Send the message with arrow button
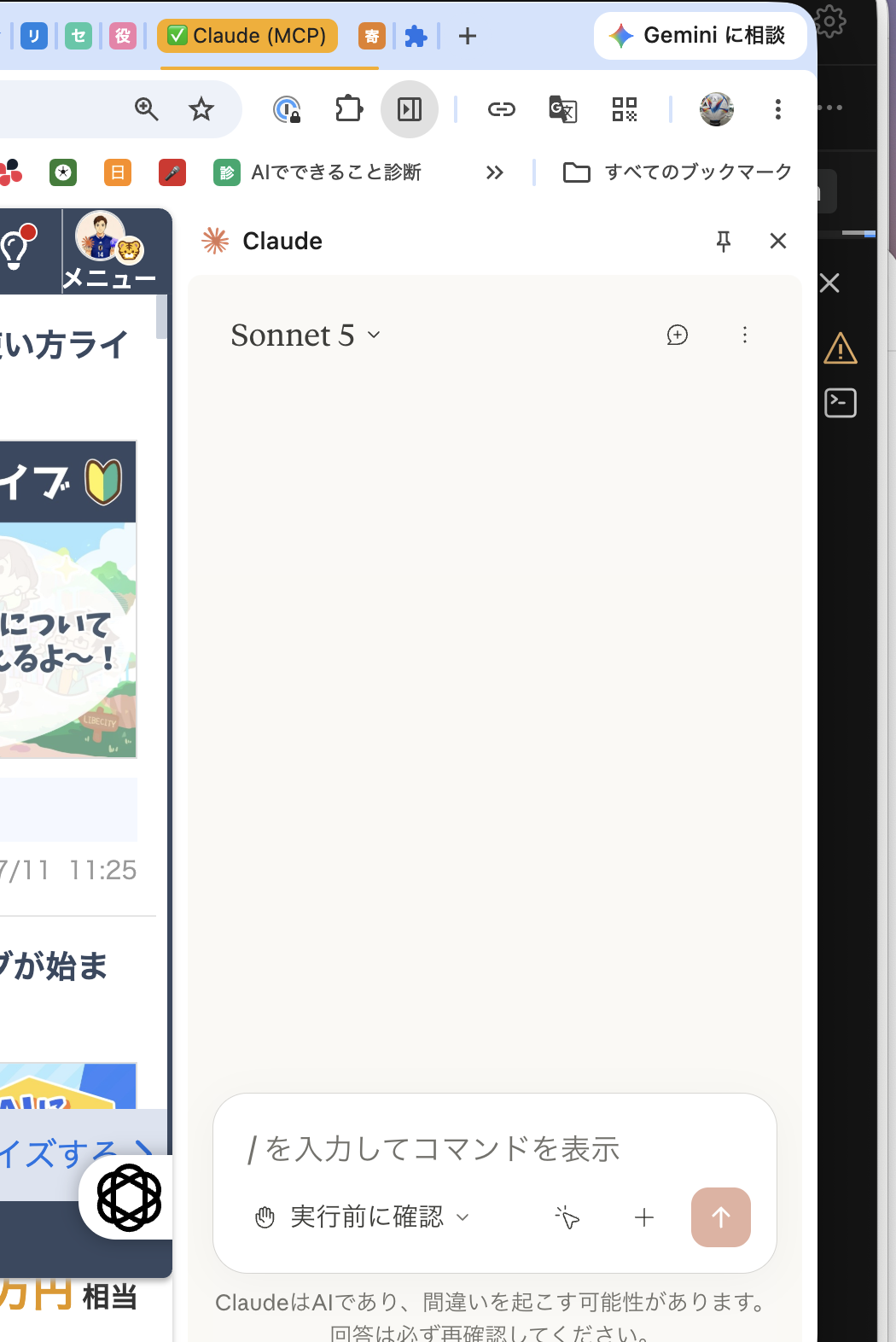896x1342 pixels. pyautogui.click(x=721, y=1217)
